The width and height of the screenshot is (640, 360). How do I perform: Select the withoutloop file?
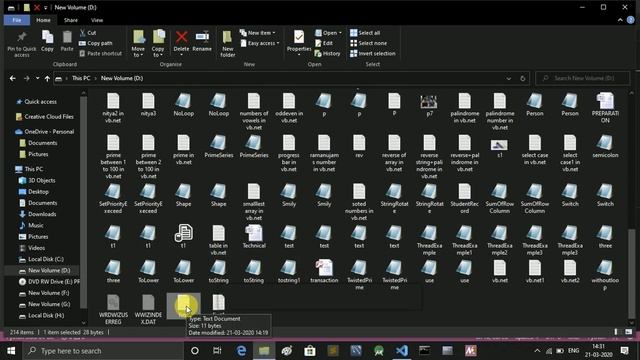click(x=605, y=275)
